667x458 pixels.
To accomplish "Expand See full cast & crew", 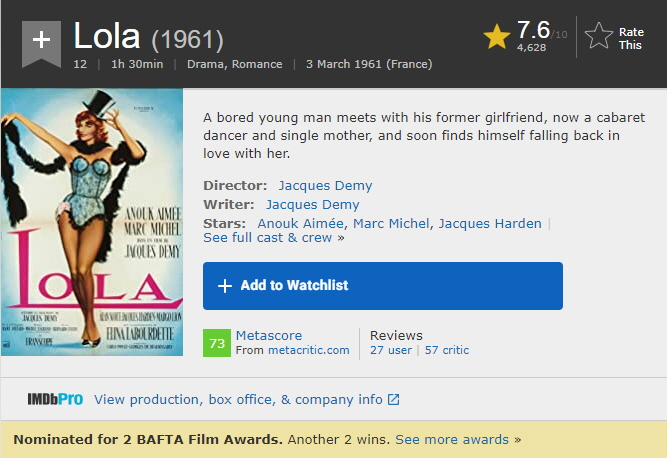I will 268,238.
